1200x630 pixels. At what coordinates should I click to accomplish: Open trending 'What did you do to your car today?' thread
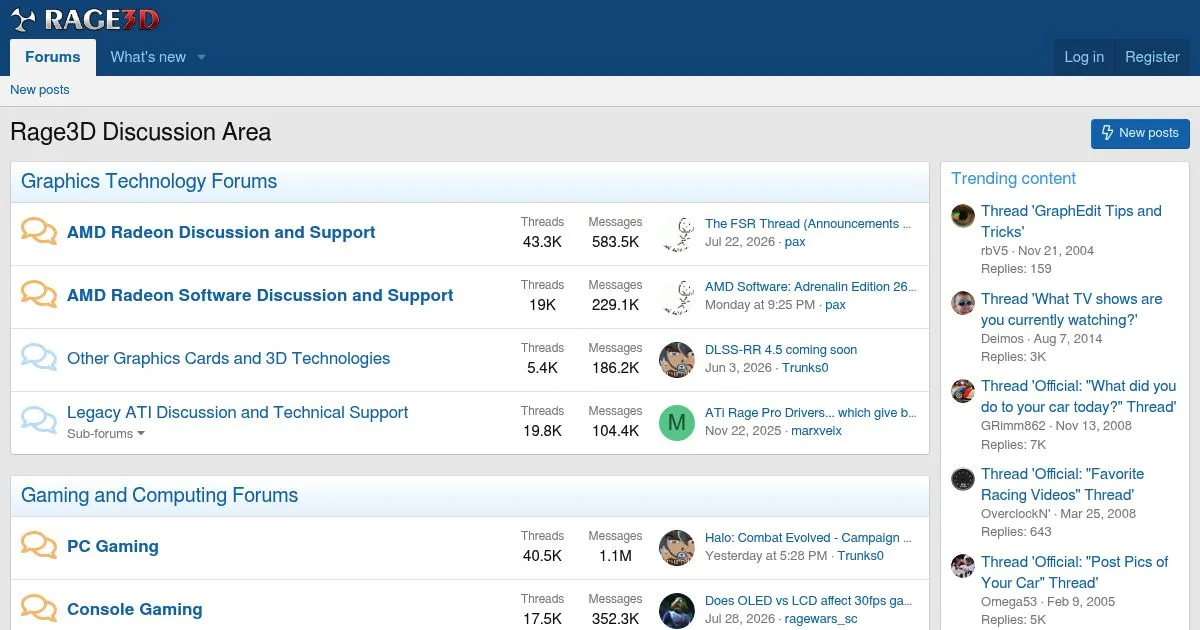[x=1078, y=396]
